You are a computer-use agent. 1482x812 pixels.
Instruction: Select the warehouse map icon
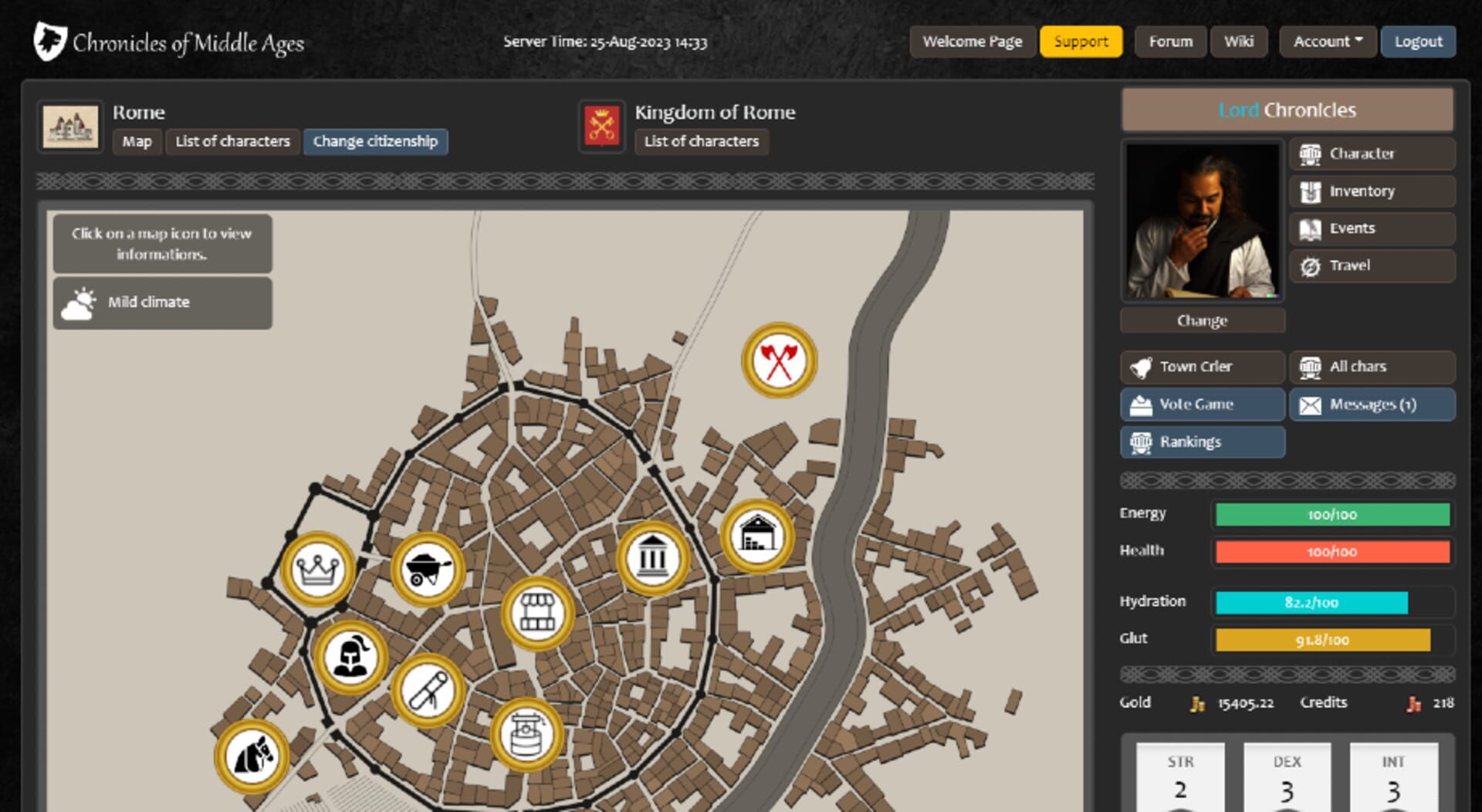click(757, 536)
